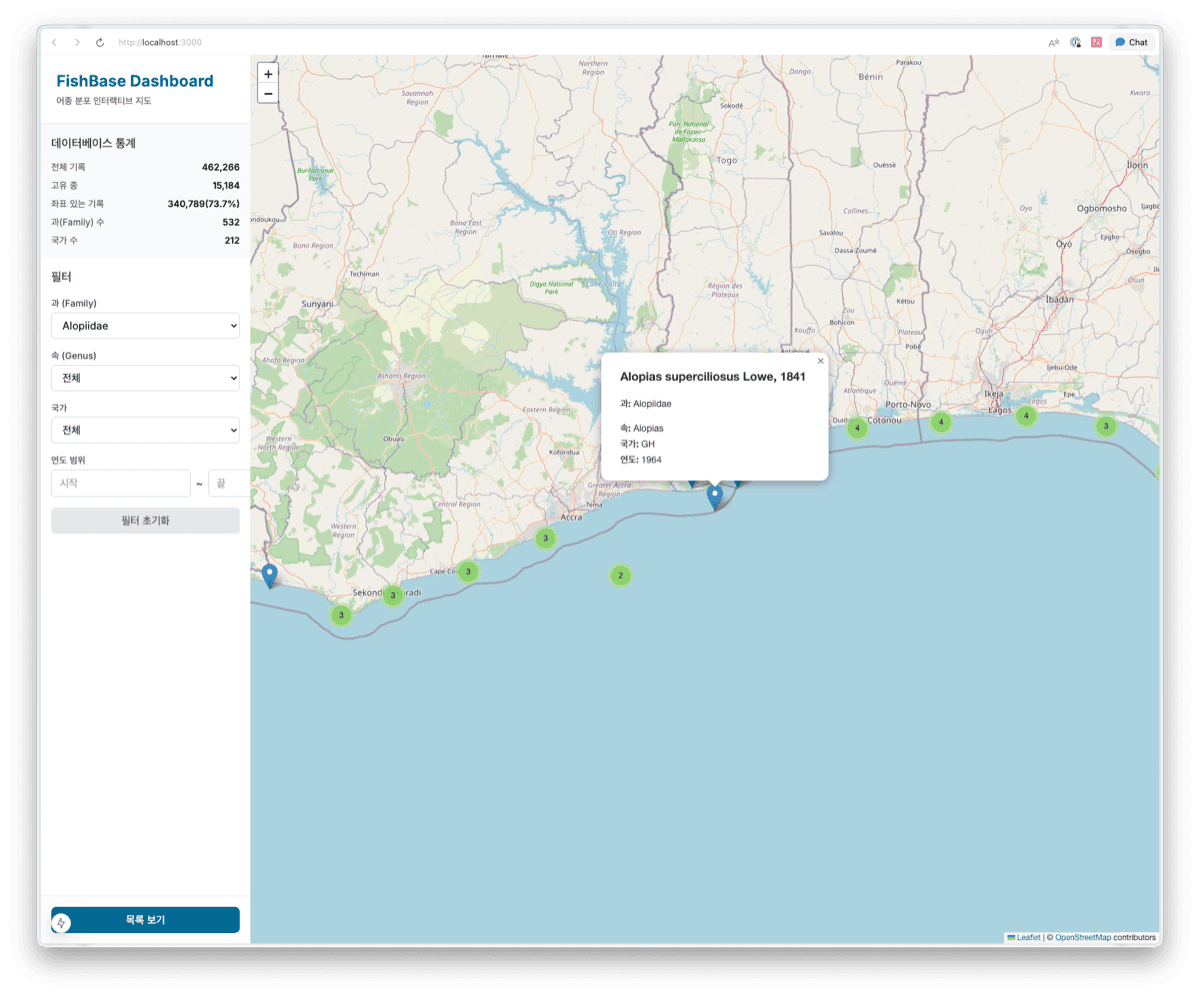Click the cluster marker showing 2 offshore
Viewport: 1200px width, 996px height.
[x=620, y=576]
